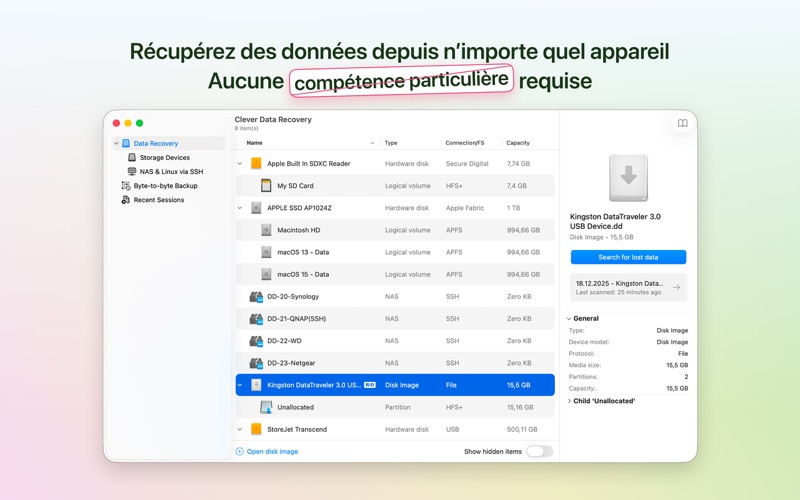Select the DD-20-Synology row name
Viewport: 800px width, 500px height.
(x=293, y=296)
